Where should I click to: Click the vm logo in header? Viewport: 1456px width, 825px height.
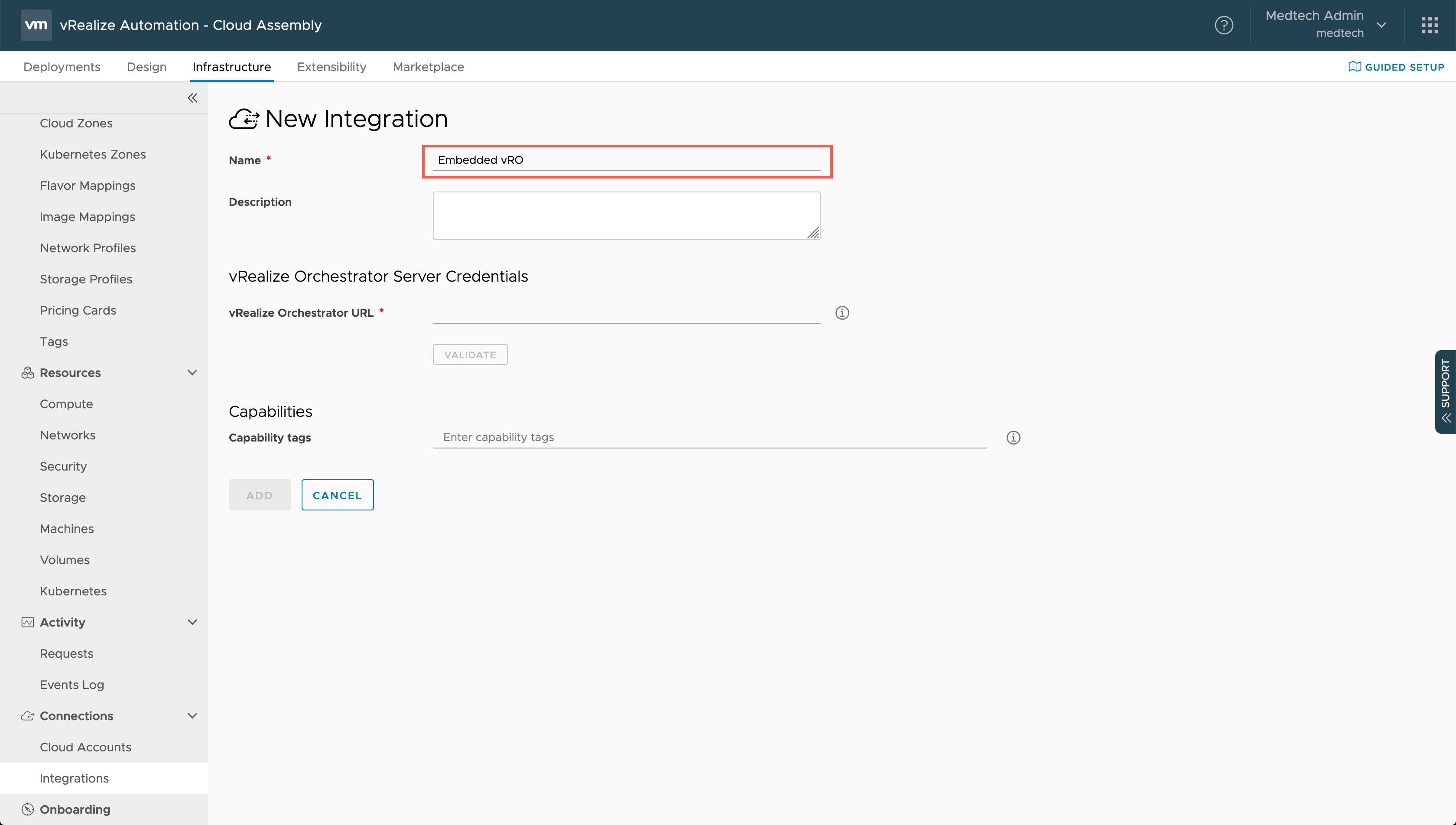point(36,25)
